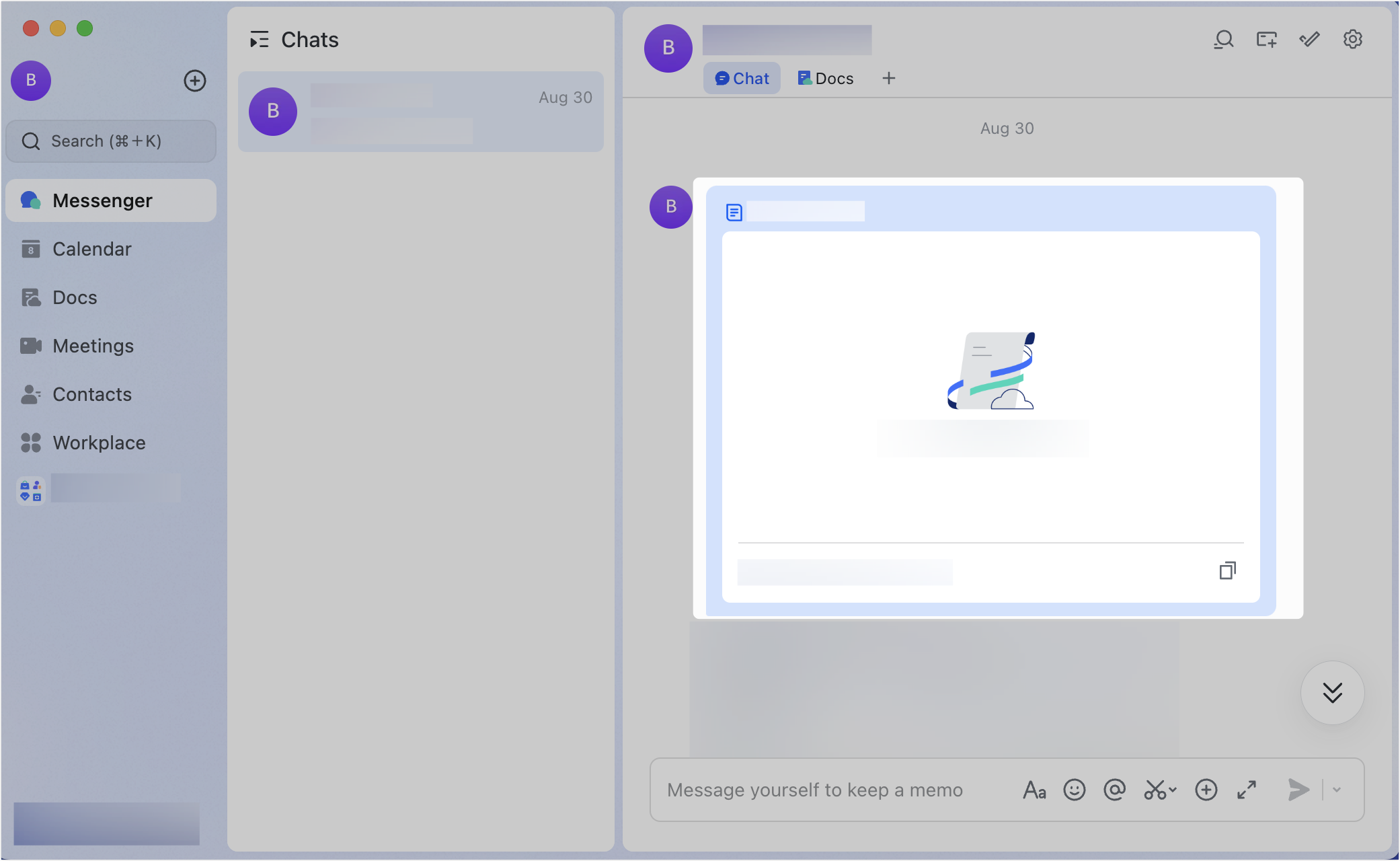
Task: Mention someone with the @ icon
Action: point(1114,790)
